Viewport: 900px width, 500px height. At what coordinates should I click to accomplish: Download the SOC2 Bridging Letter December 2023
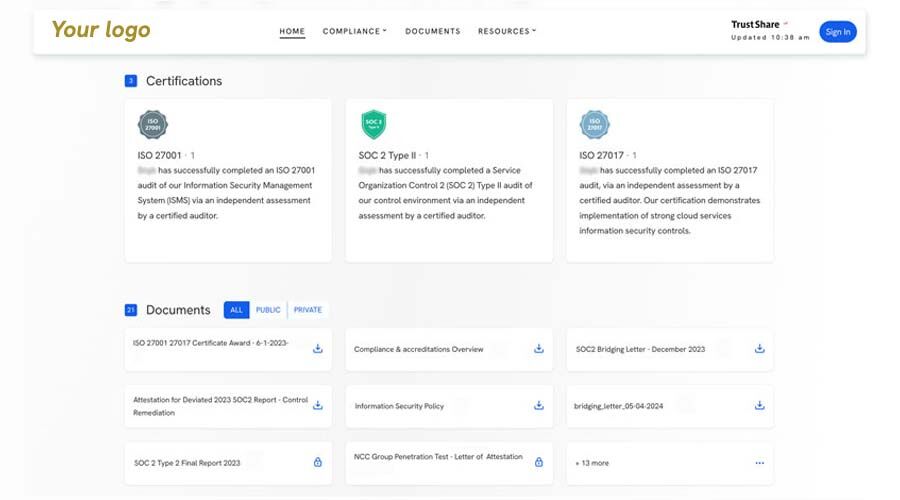tap(759, 349)
